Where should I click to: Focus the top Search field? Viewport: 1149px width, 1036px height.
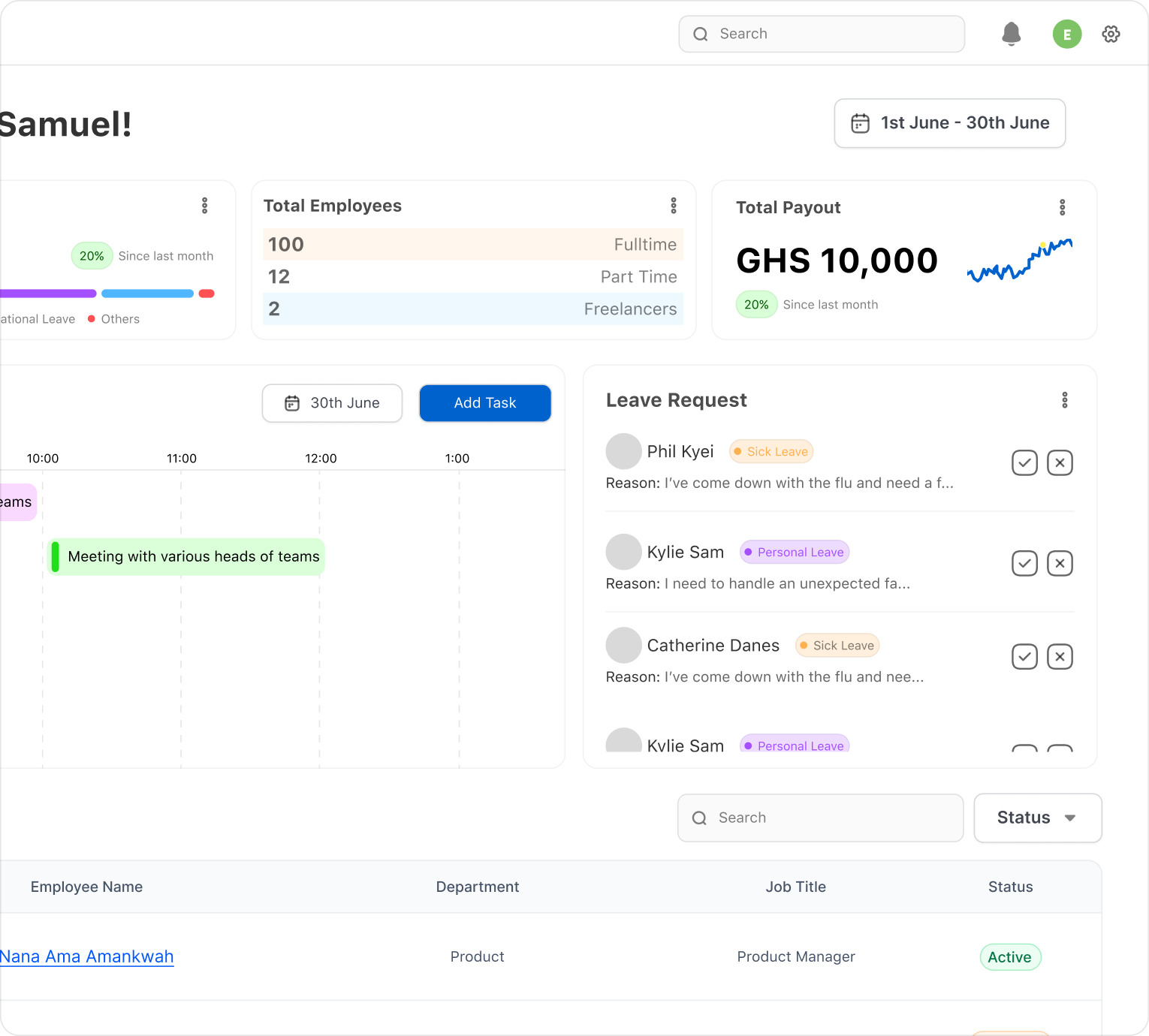tap(822, 34)
